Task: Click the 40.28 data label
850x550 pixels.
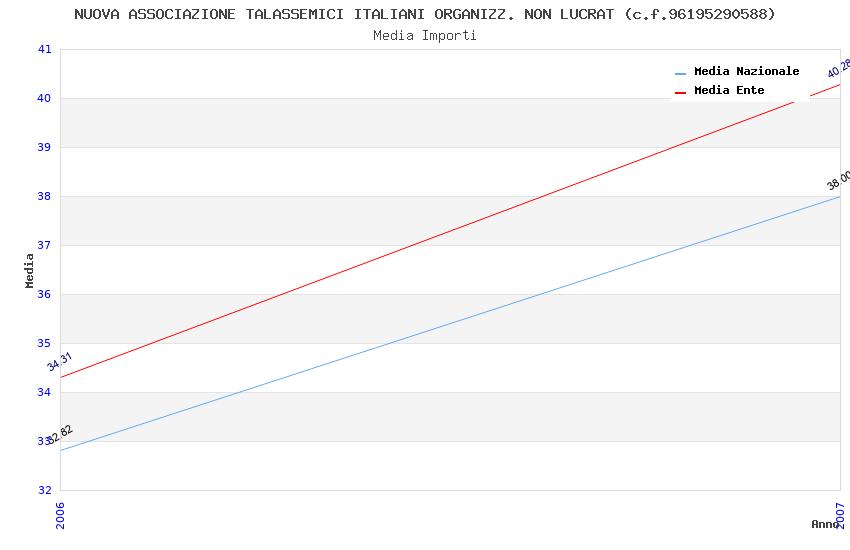Action: click(839, 68)
